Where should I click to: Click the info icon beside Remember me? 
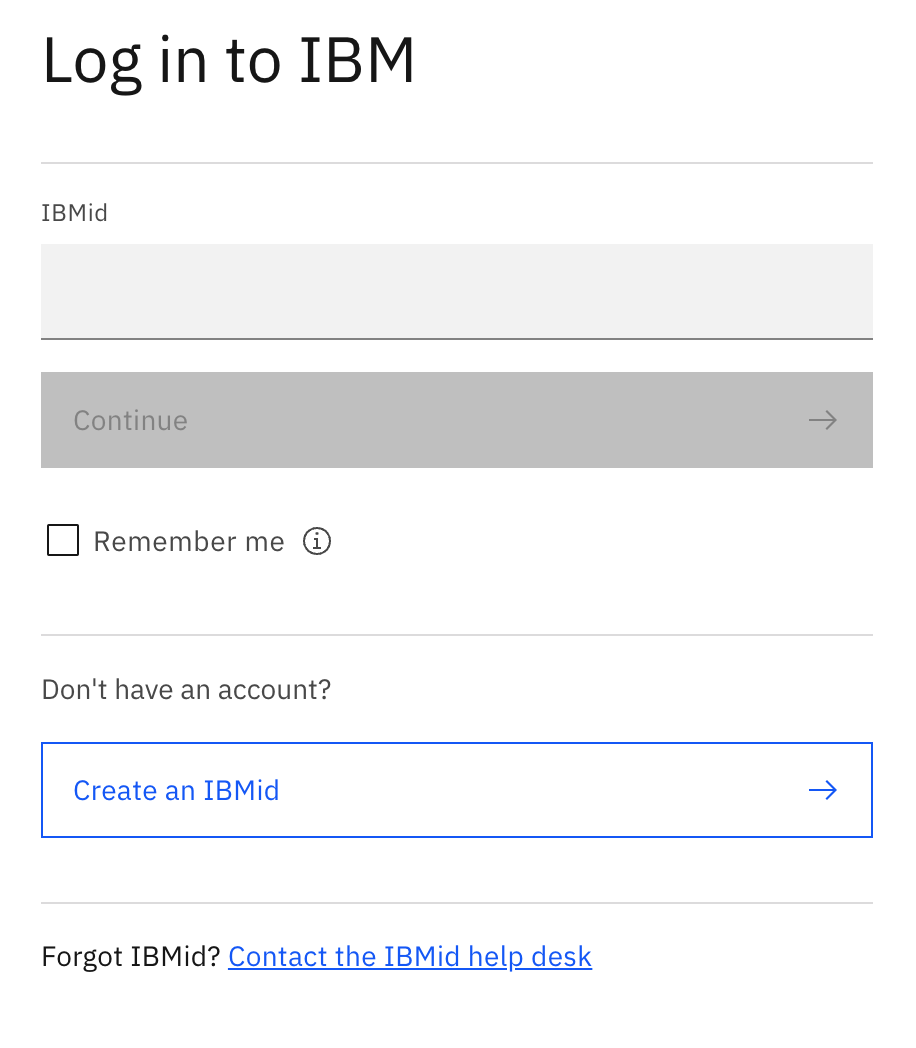(x=317, y=541)
